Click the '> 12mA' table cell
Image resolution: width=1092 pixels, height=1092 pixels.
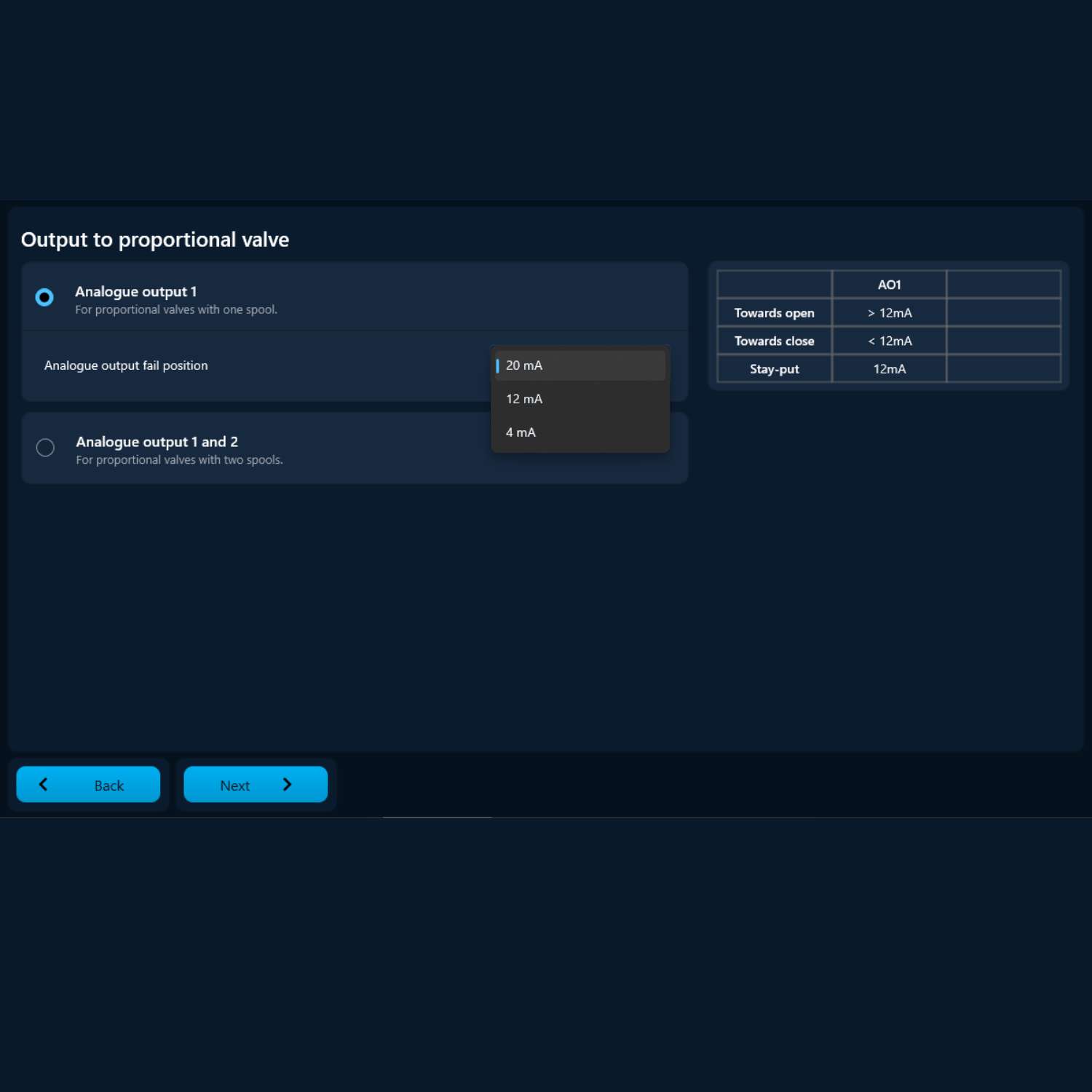pyautogui.click(x=889, y=313)
